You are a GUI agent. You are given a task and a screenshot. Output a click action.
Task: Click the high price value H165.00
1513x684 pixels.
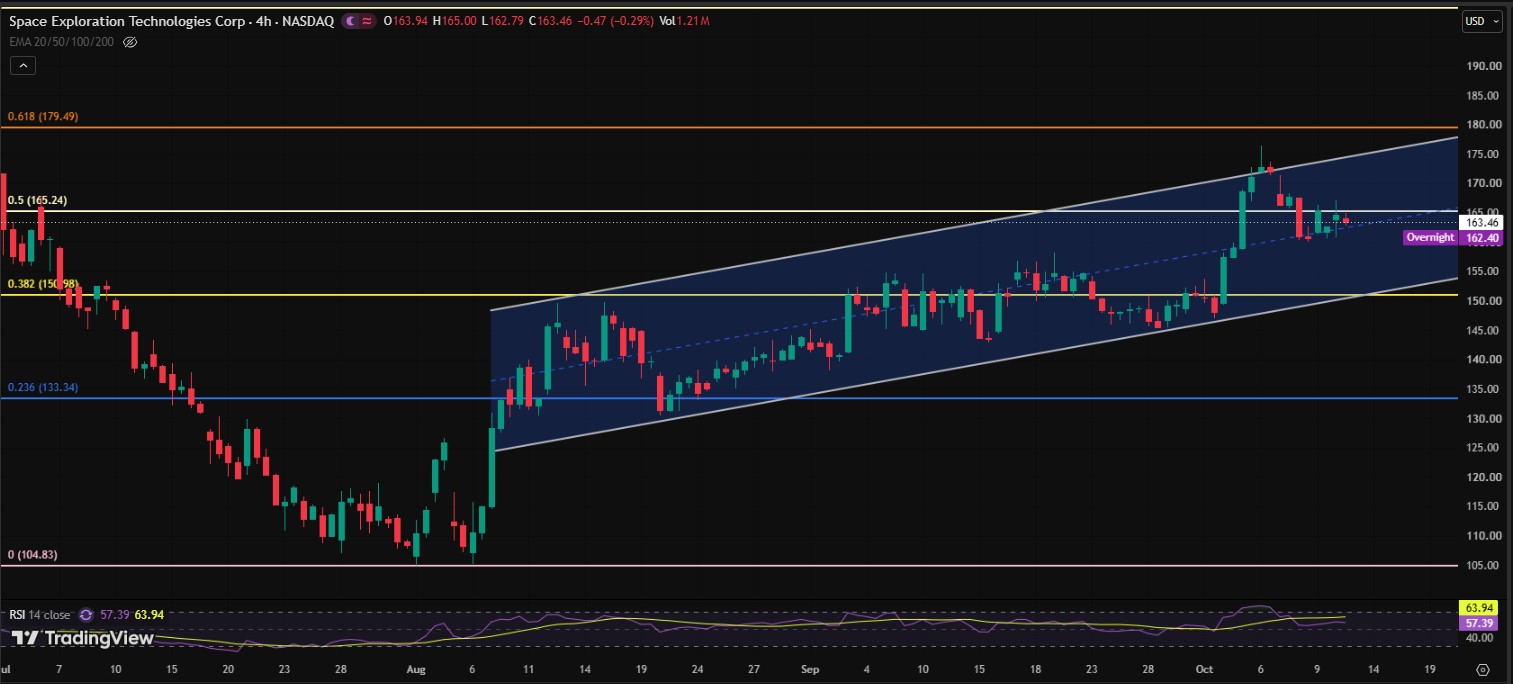(456, 20)
